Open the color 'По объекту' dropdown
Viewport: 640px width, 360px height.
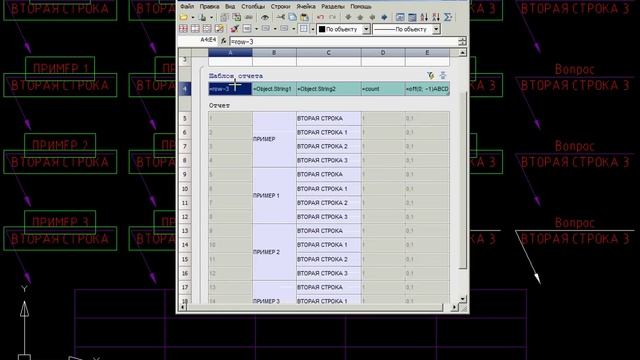[x=366, y=29]
